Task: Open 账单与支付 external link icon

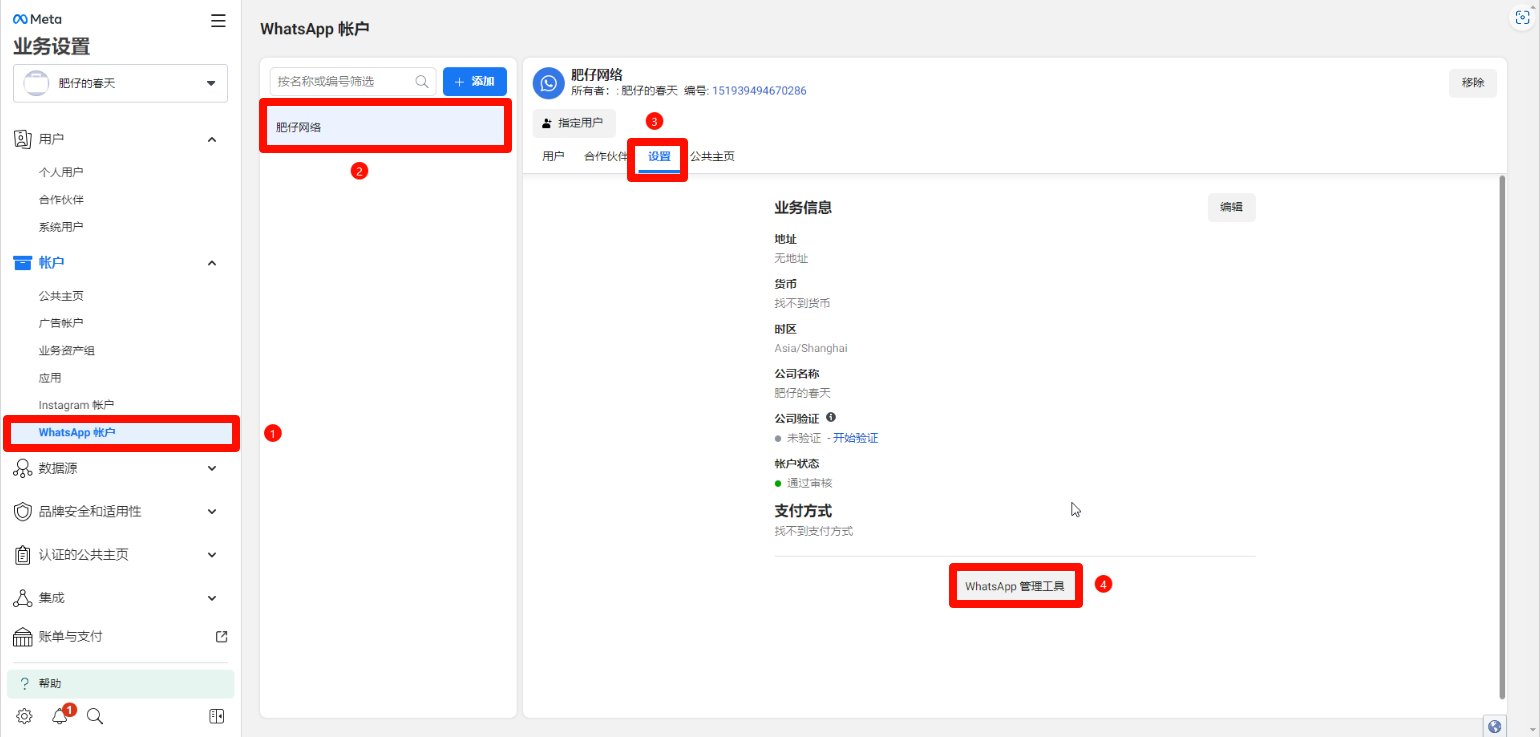Action: coord(222,637)
